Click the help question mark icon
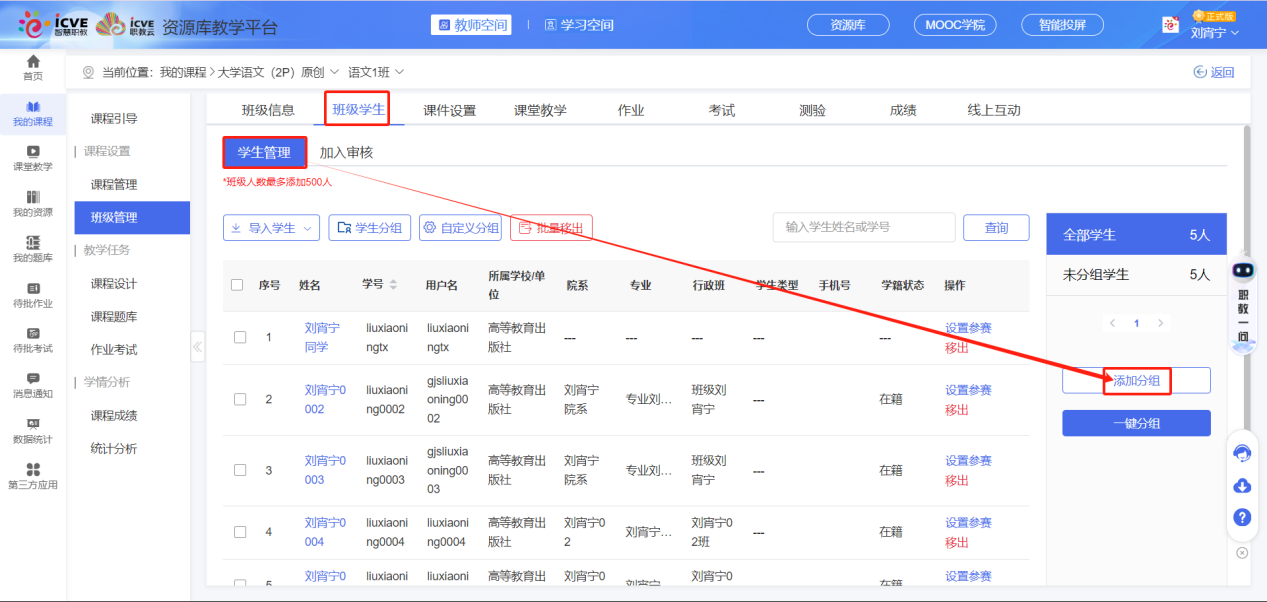Image resolution: width=1267 pixels, height=602 pixels. click(1242, 517)
